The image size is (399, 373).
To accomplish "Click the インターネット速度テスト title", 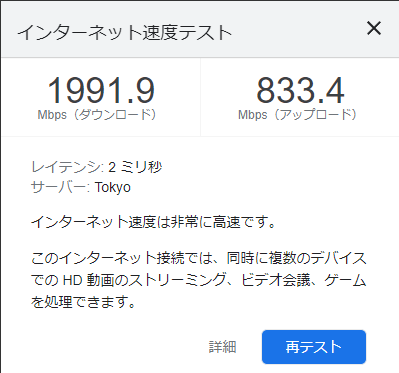I will point(125,33).
